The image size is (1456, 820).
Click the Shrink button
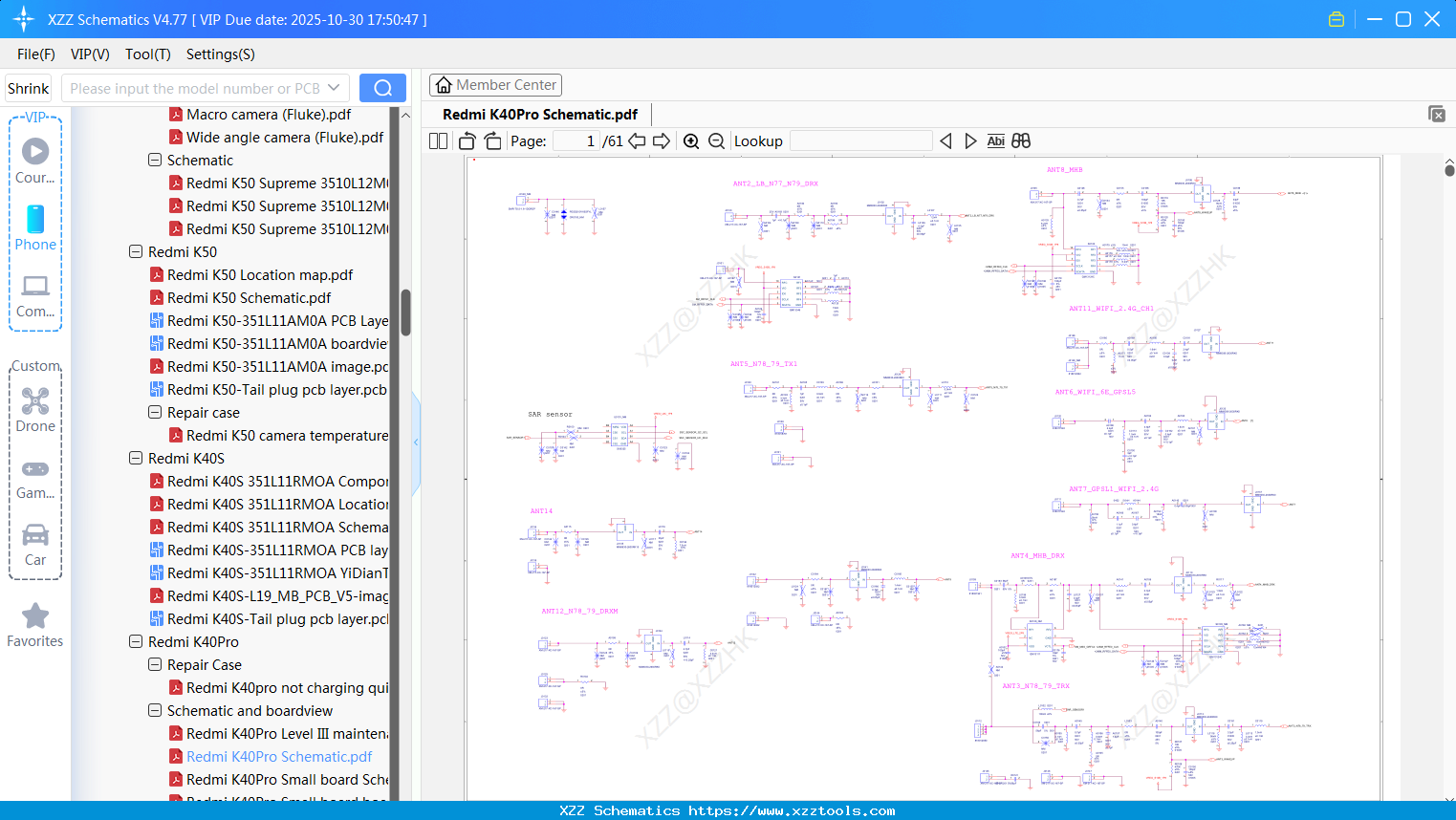click(29, 88)
